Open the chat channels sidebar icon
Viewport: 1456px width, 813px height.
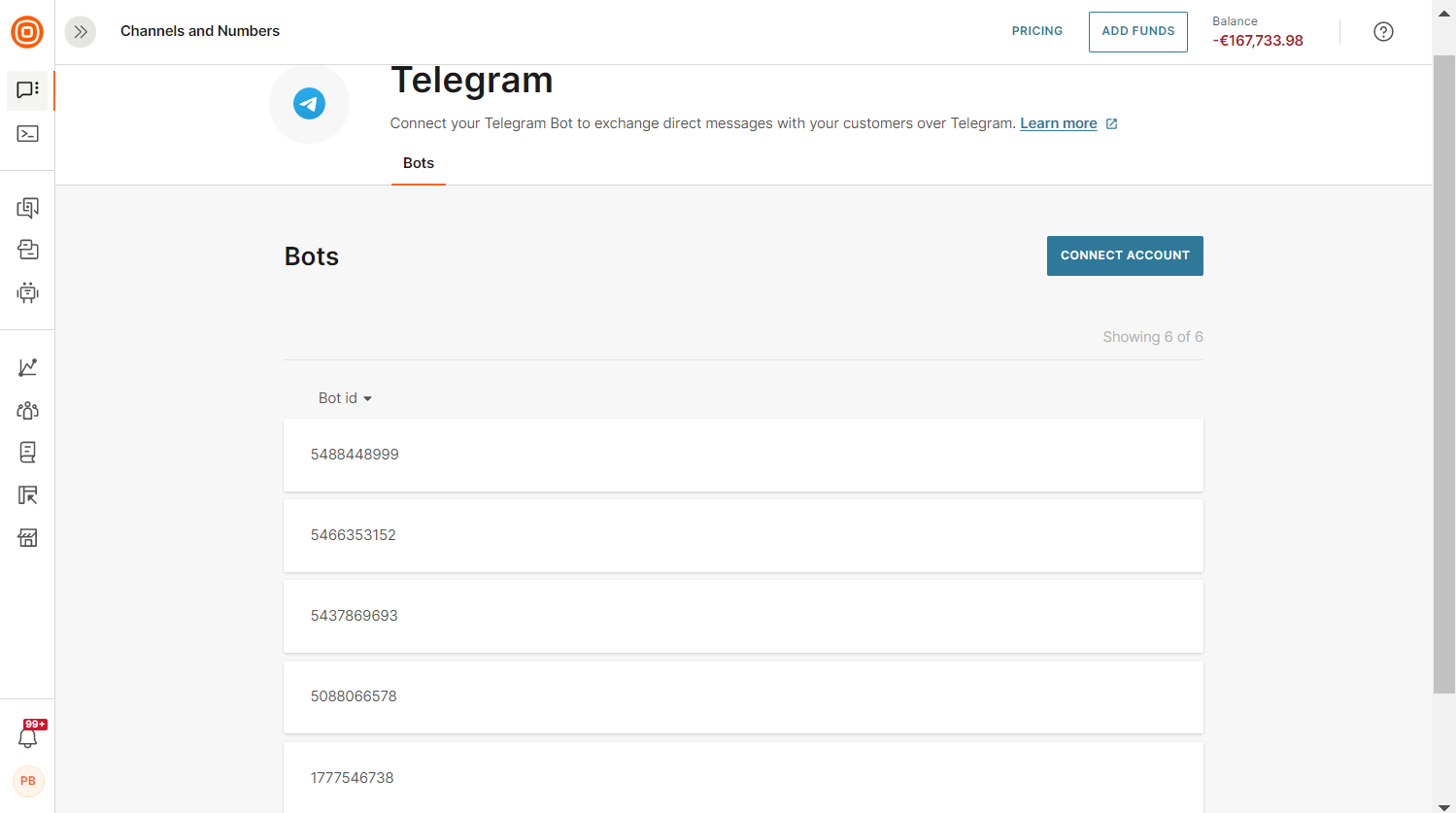[27, 90]
